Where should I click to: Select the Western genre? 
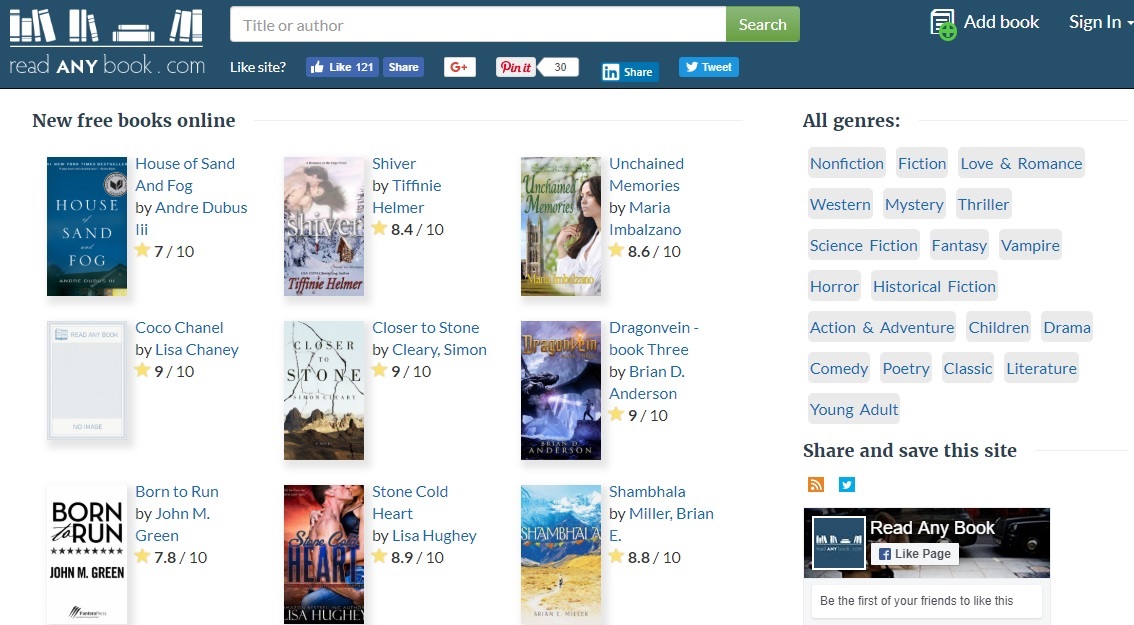tap(840, 205)
